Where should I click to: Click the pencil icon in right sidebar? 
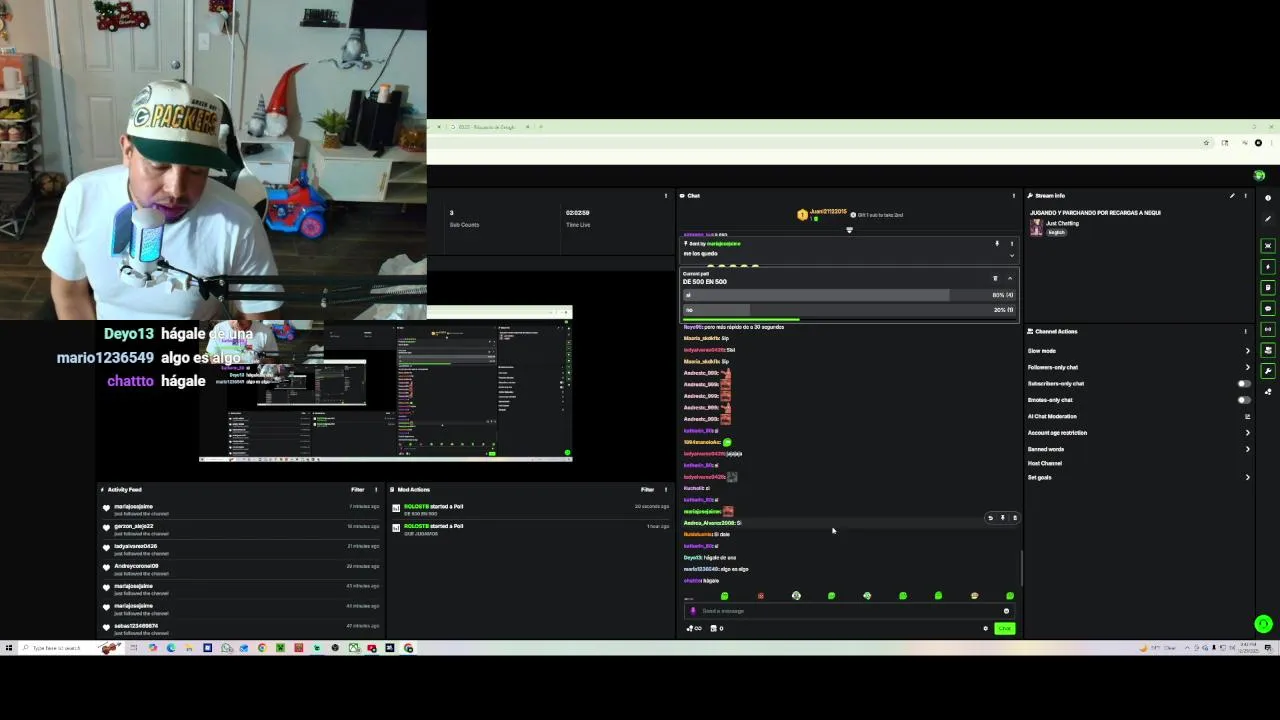pos(1268,219)
